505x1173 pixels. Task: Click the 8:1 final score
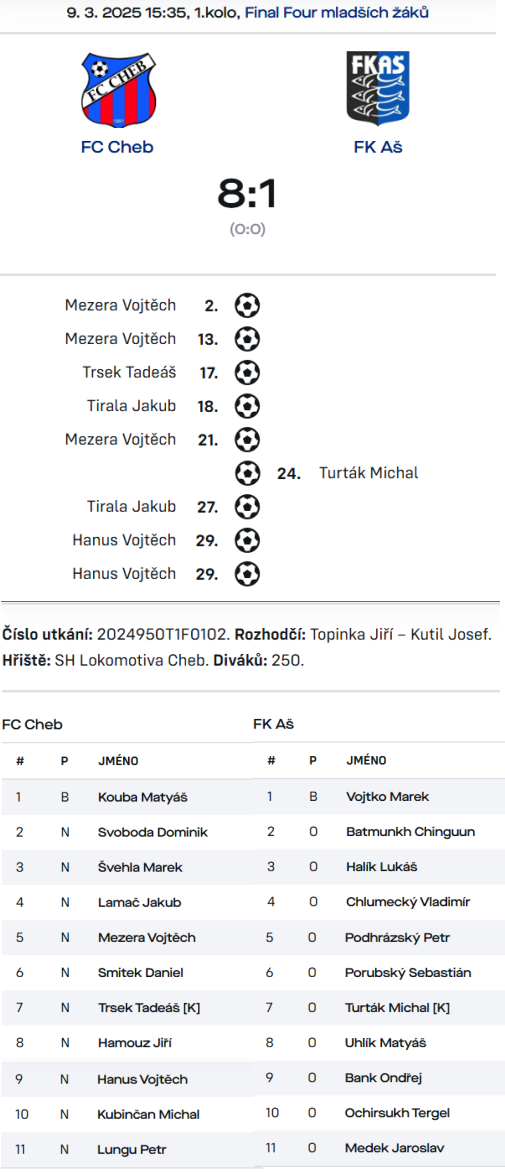click(248, 194)
